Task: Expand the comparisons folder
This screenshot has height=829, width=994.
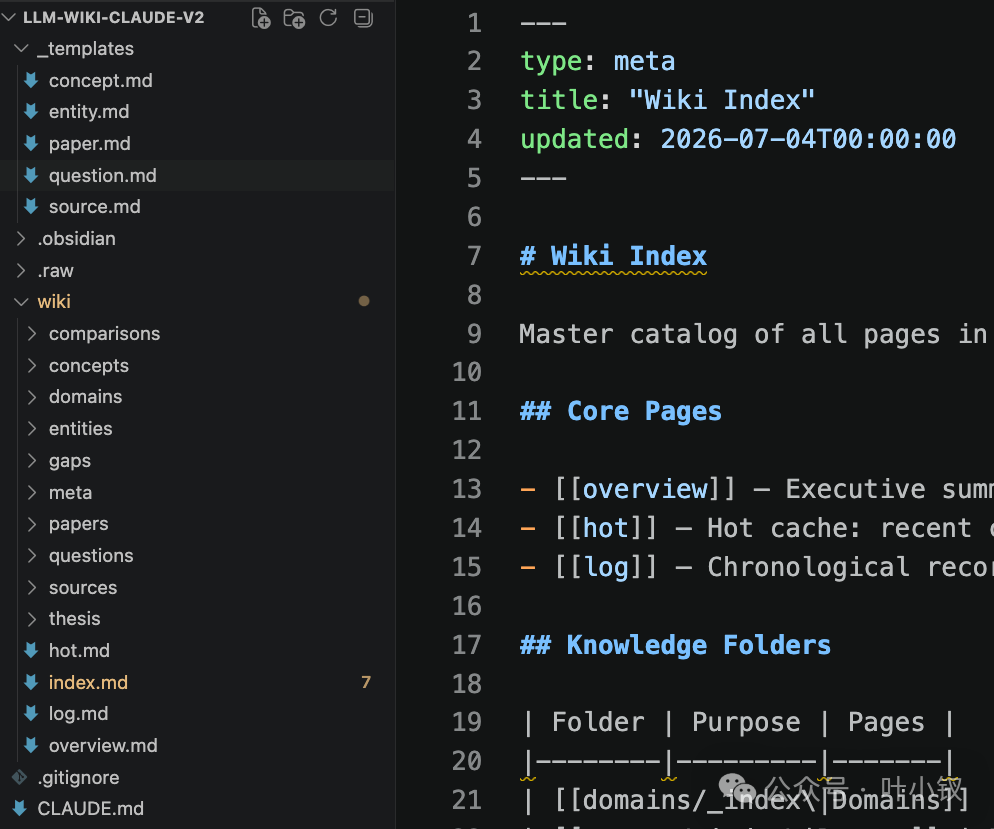Action: pyautogui.click(x=32, y=333)
